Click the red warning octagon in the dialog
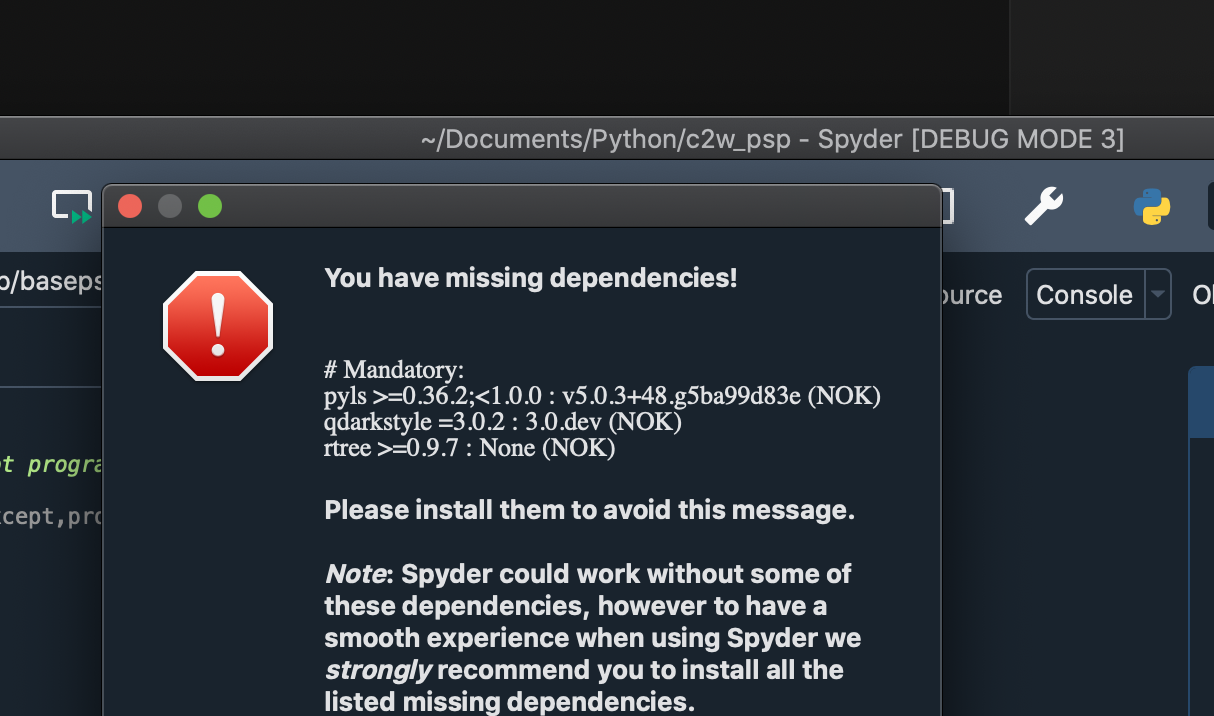 [x=218, y=325]
